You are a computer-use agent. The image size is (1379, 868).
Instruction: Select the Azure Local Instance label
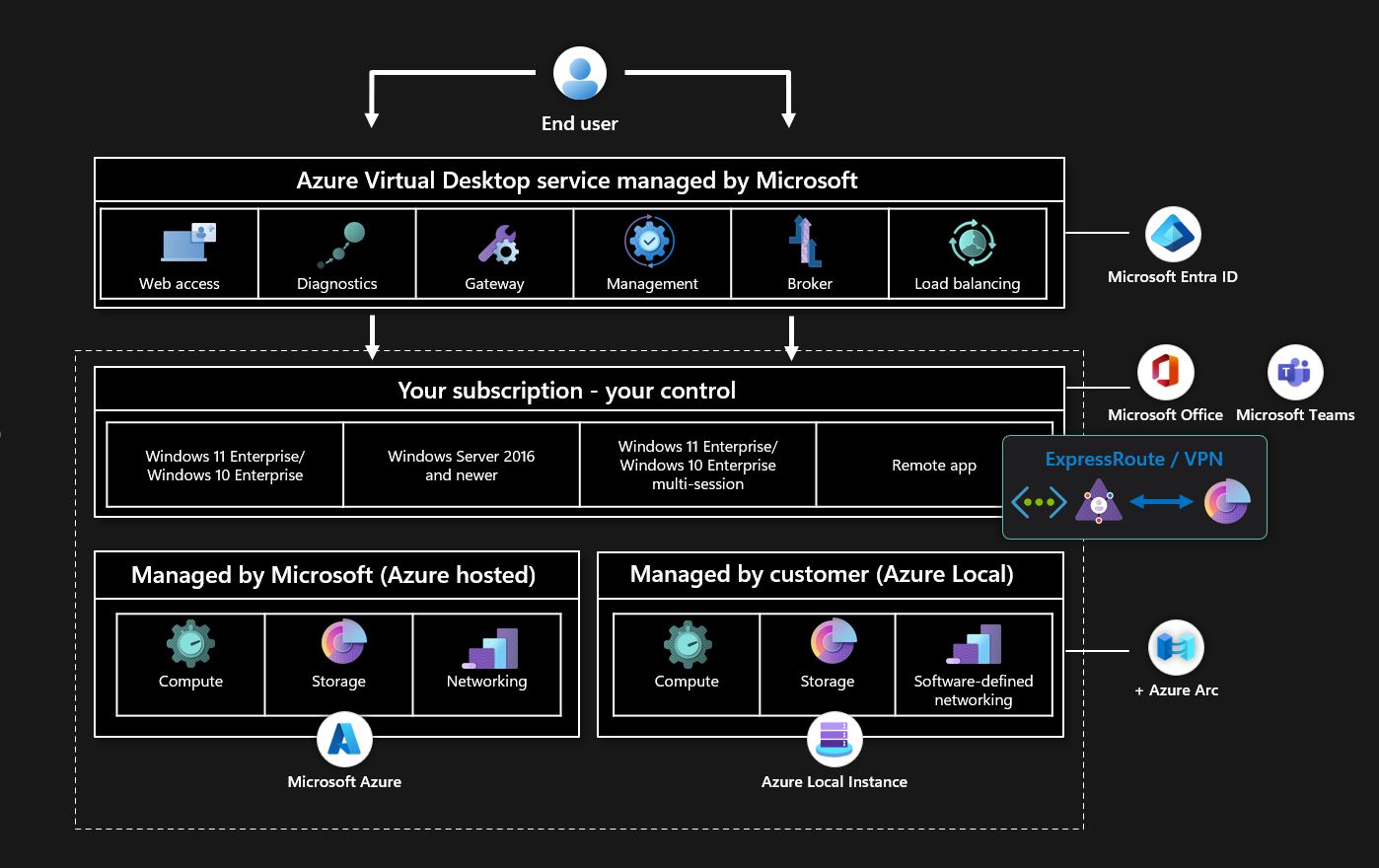[835, 781]
